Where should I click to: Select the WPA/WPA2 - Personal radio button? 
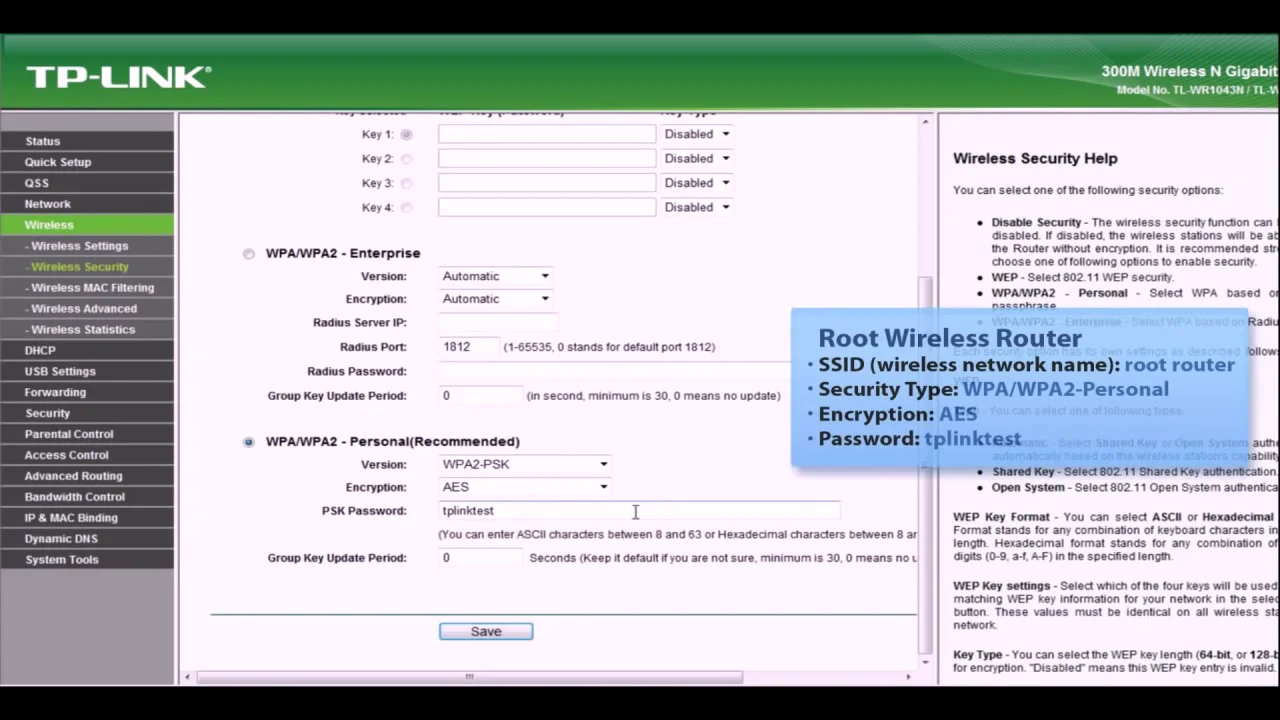coord(249,442)
